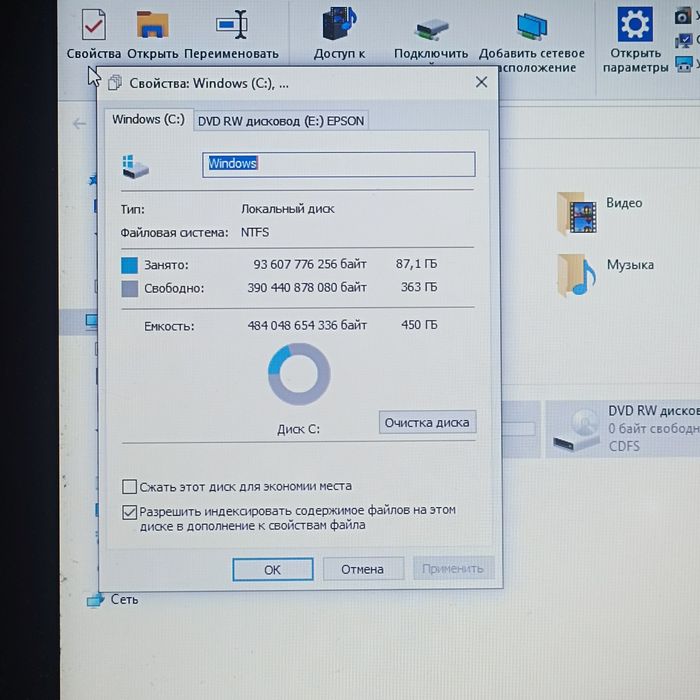Click the 484 048 654 336 байт value

click(307, 325)
